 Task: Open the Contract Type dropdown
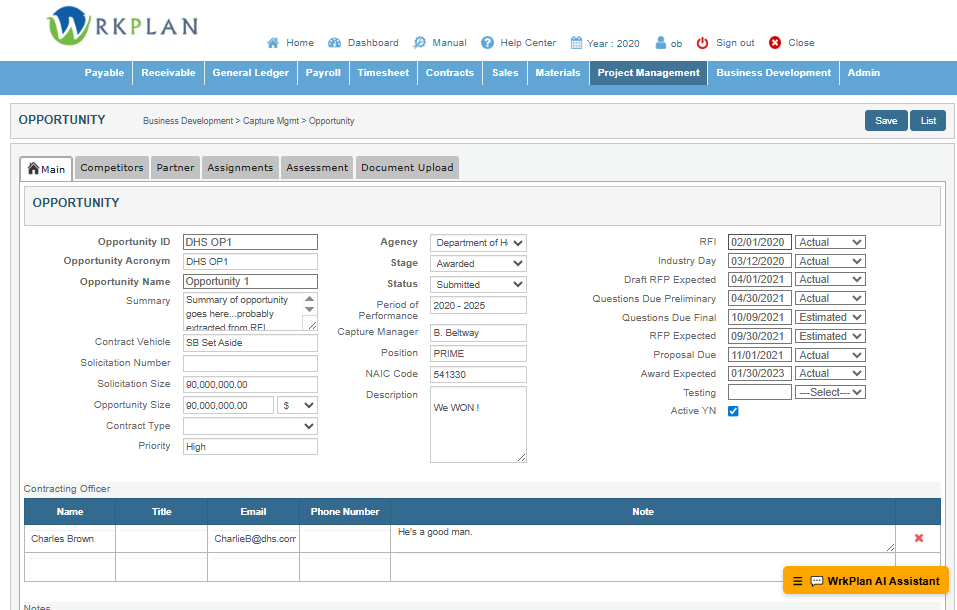(250, 426)
